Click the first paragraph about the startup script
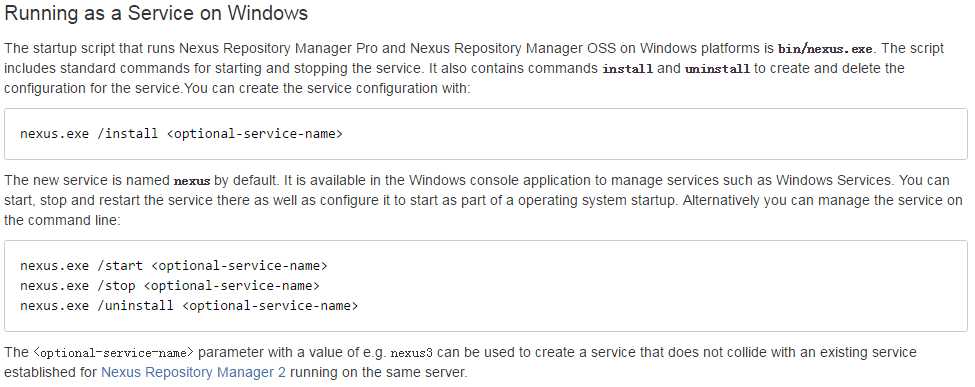 474,68
